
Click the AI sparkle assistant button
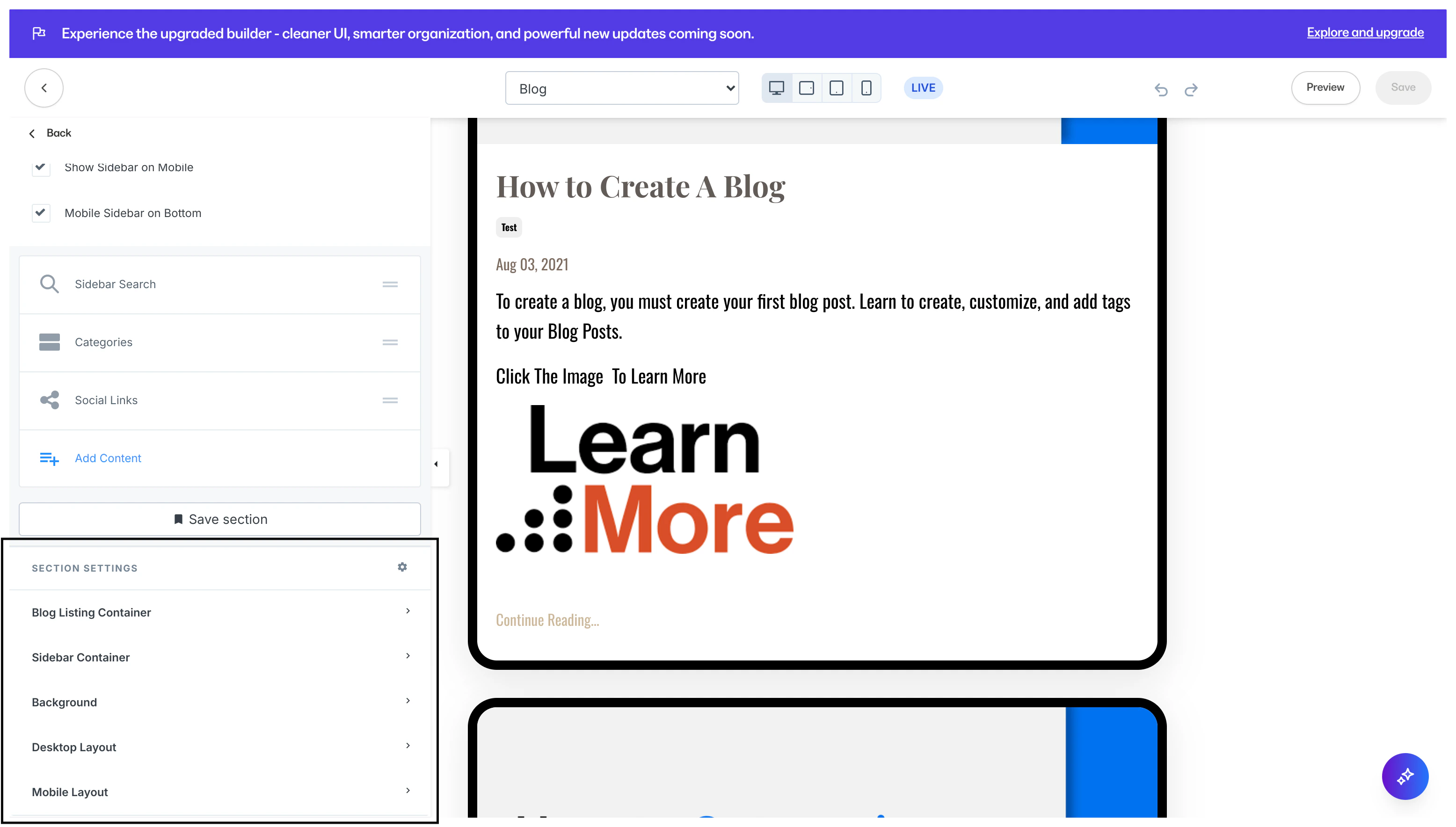click(x=1405, y=776)
